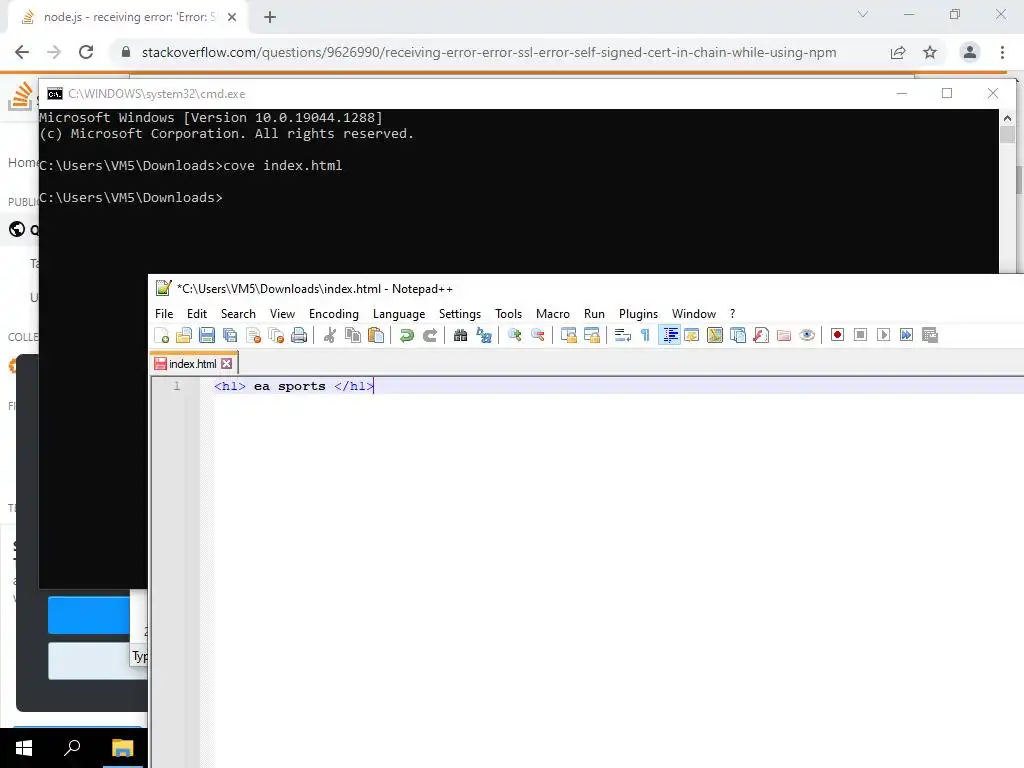Click the Chrome address bar URL
The height and width of the screenshot is (768, 1024).
coord(488,52)
